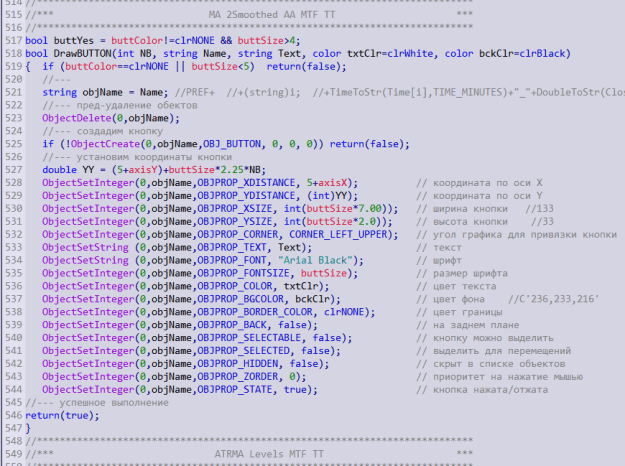Click on 'return(true);' statement
This screenshot has width=625, height=466.
click(62, 415)
